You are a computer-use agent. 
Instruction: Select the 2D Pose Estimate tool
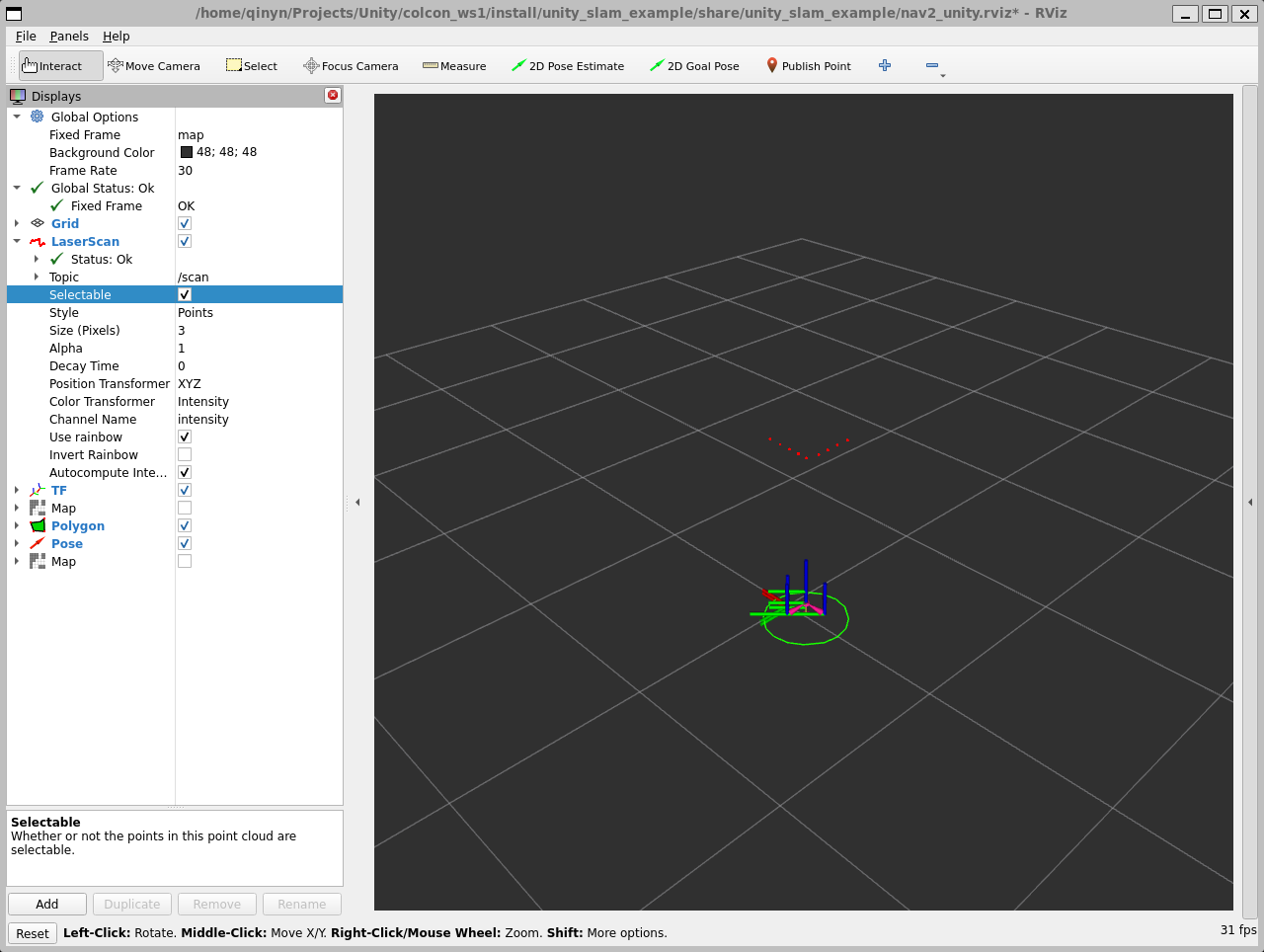[568, 66]
